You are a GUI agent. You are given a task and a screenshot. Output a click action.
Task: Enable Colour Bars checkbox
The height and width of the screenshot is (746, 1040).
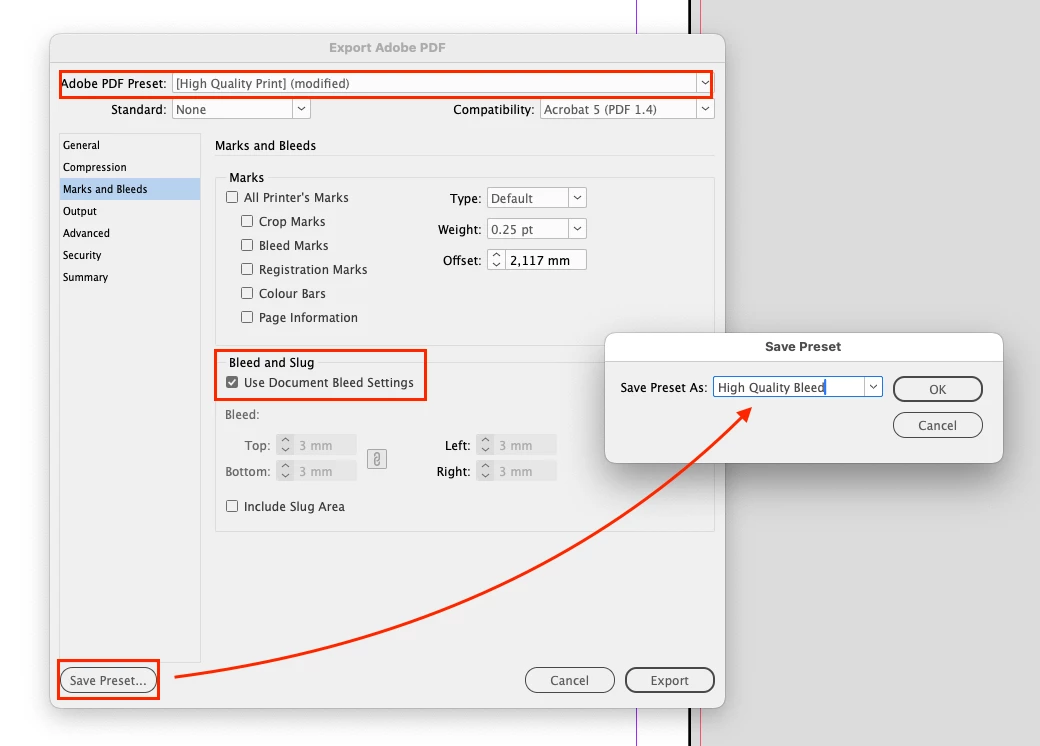pyautogui.click(x=247, y=292)
